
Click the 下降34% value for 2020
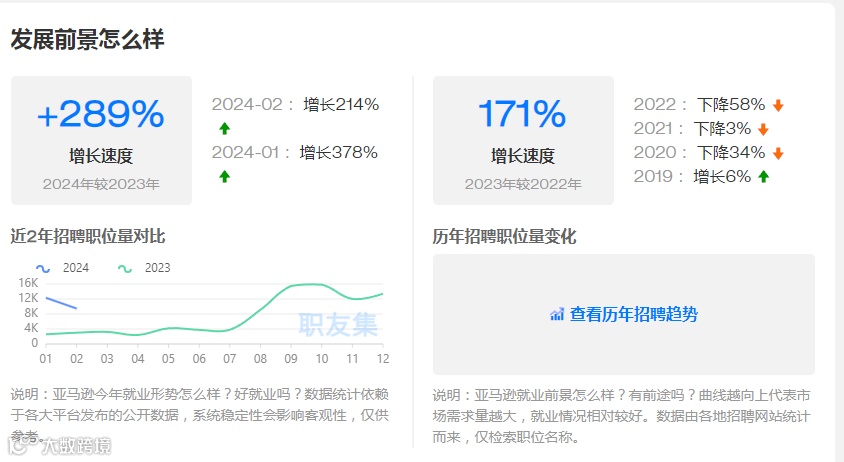point(731,153)
